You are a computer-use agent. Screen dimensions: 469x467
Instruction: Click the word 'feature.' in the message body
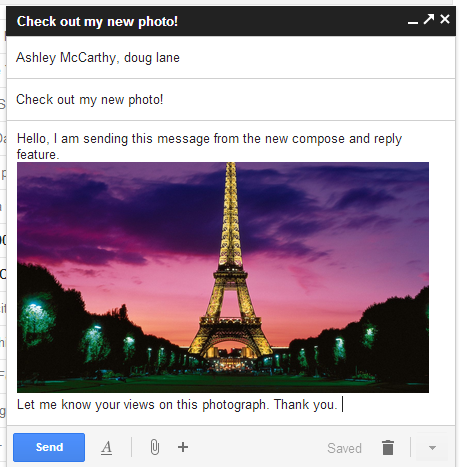pos(38,155)
